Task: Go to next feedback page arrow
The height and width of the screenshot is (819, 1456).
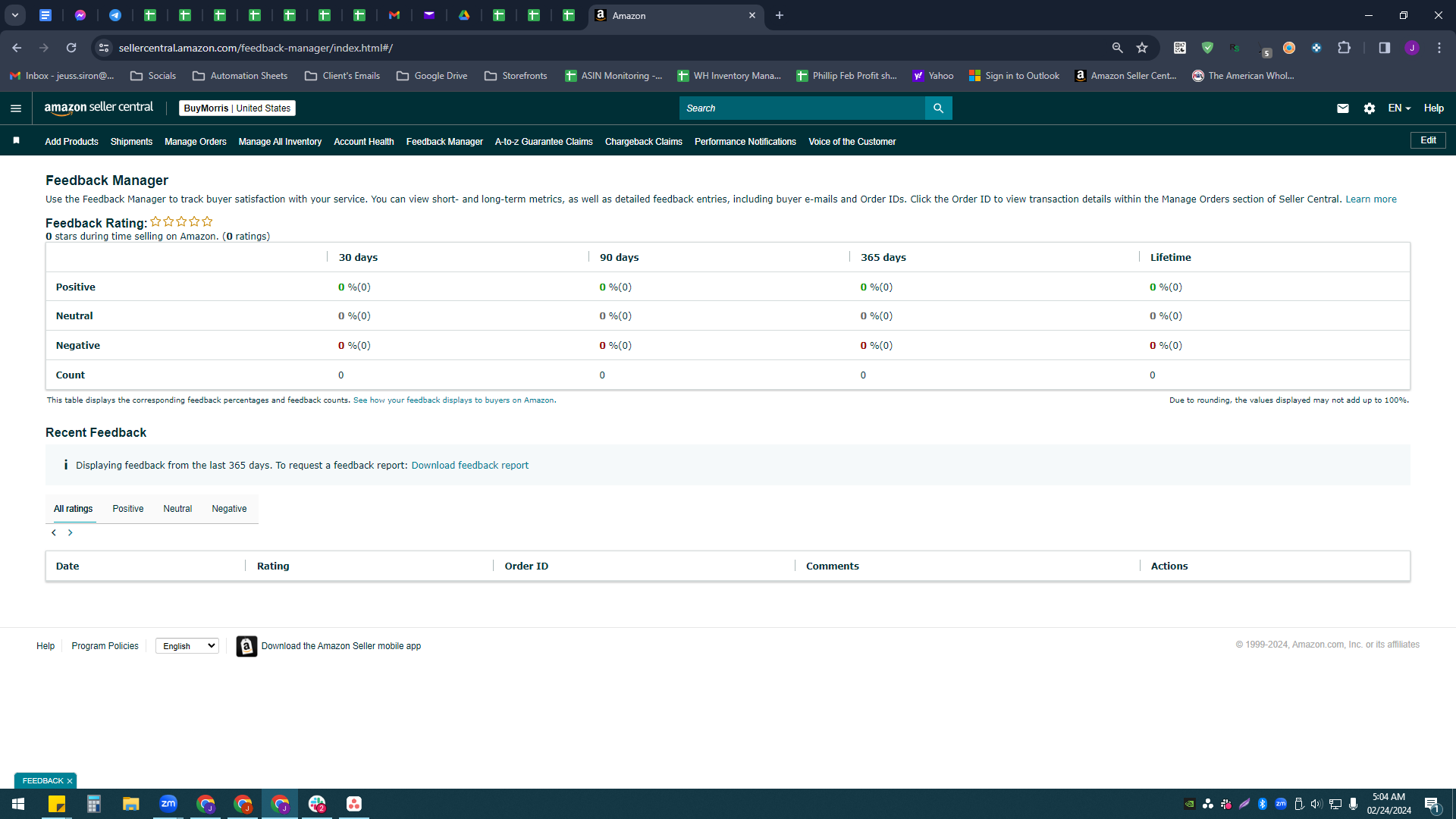Action: click(x=71, y=533)
